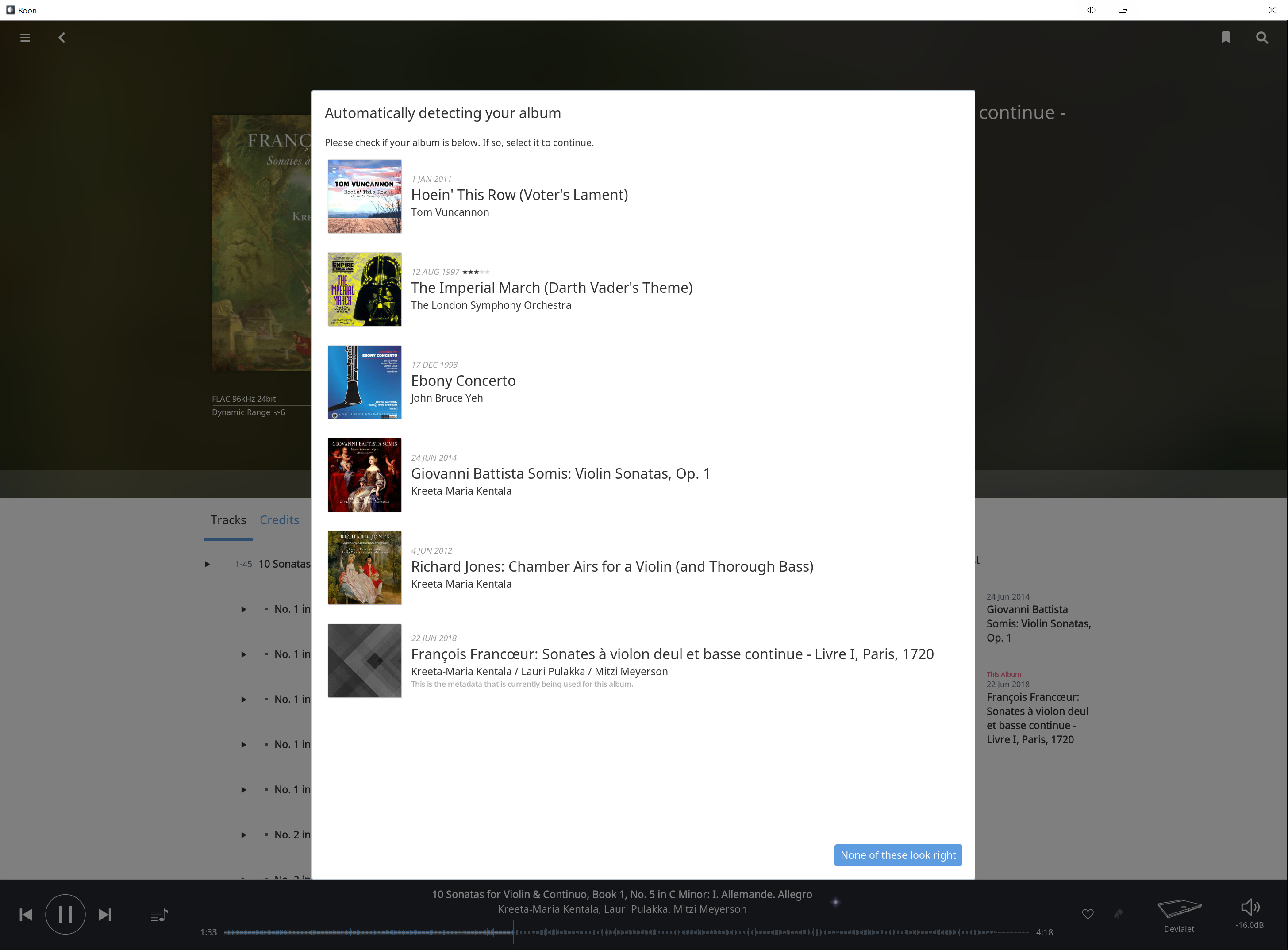Screen dimensions: 1288x950
Task: Play the No. 2 movement track
Action: [243, 835]
